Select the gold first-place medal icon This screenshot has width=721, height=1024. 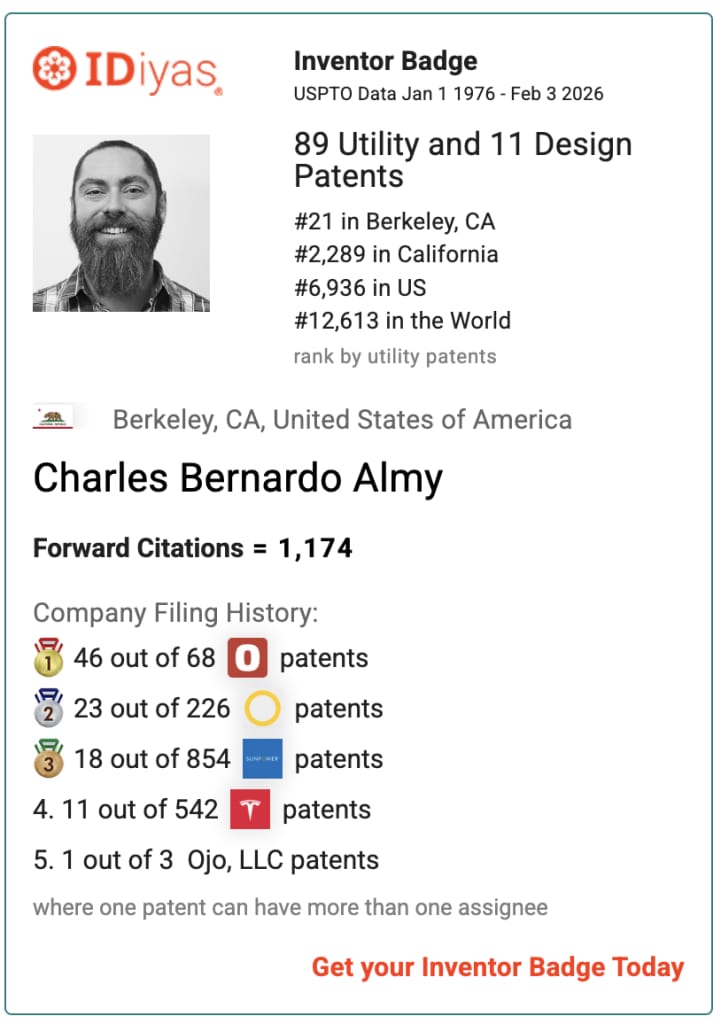coord(48,657)
